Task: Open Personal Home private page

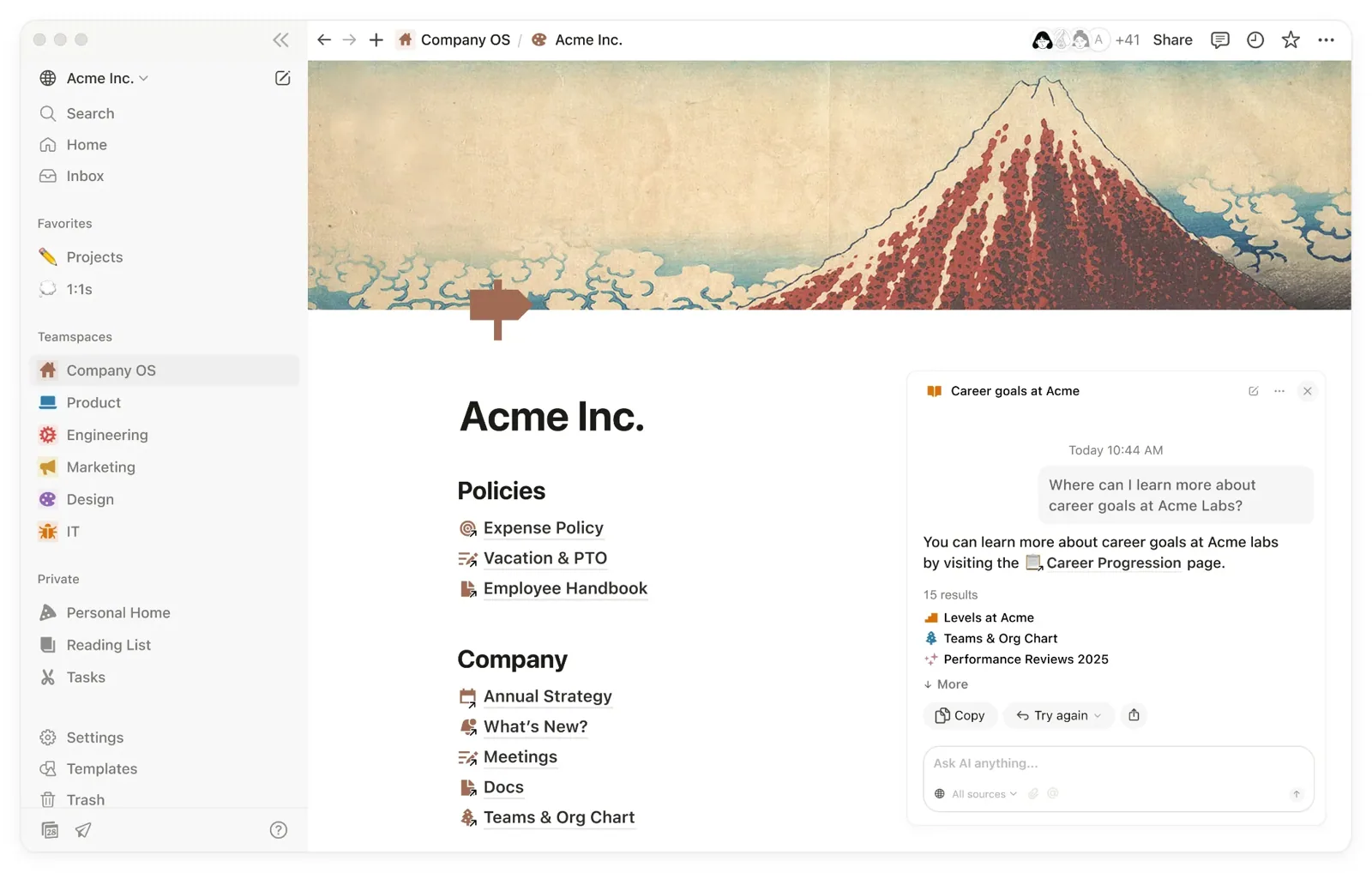Action: [165, 612]
